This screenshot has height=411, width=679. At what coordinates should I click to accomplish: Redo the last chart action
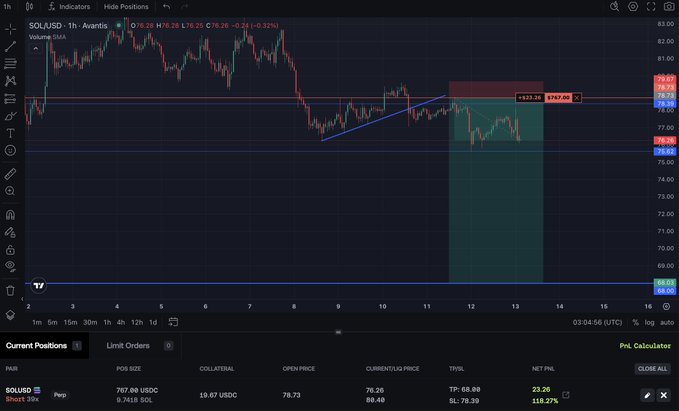click(x=184, y=6)
